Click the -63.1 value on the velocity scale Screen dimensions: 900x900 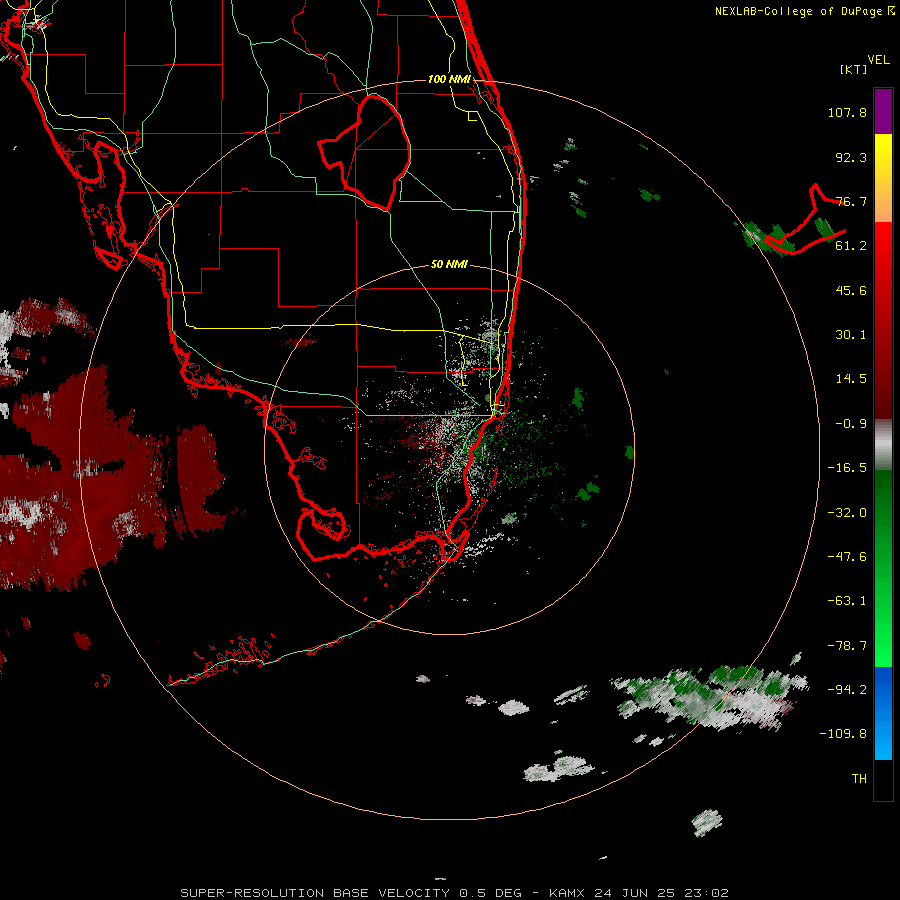pos(847,601)
